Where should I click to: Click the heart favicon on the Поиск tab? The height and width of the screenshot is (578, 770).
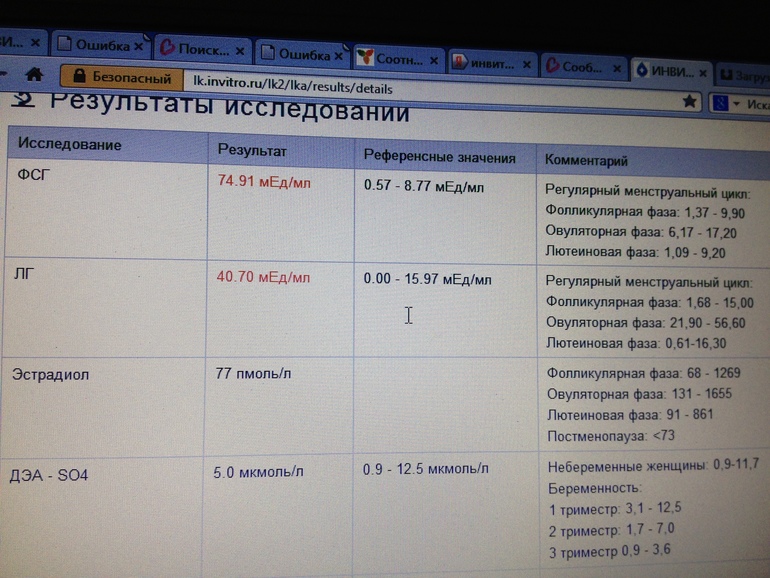pos(167,48)
